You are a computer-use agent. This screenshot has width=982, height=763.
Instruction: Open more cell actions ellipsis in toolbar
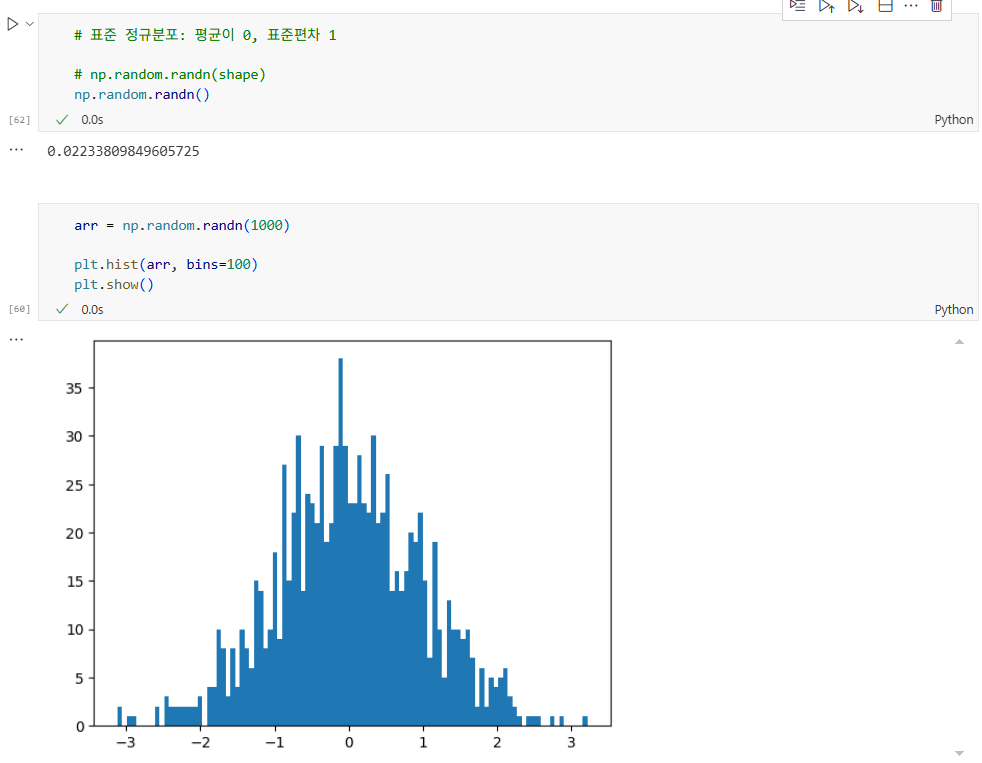click(911, 6)
